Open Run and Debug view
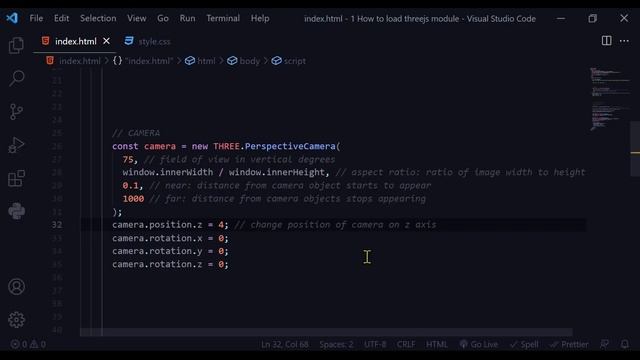 16,145
